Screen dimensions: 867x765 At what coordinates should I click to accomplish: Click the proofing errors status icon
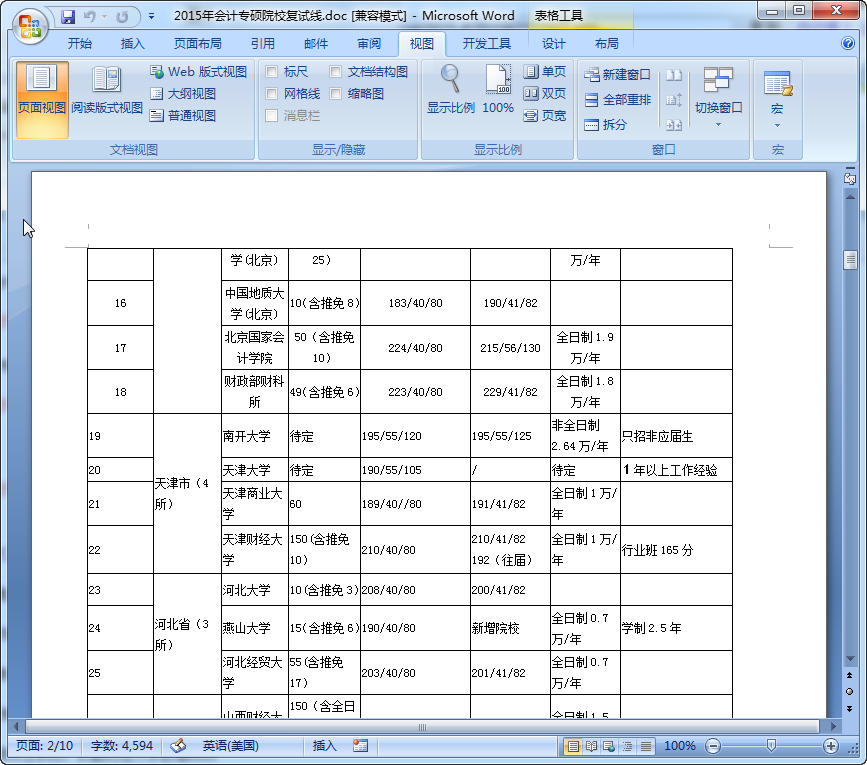178,746
